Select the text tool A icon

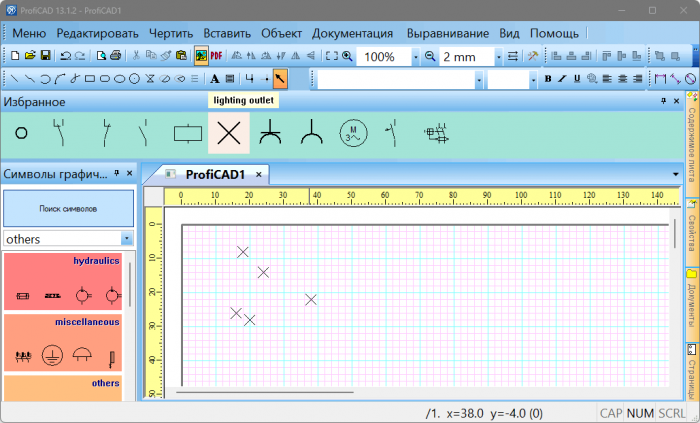coord(214,78)
